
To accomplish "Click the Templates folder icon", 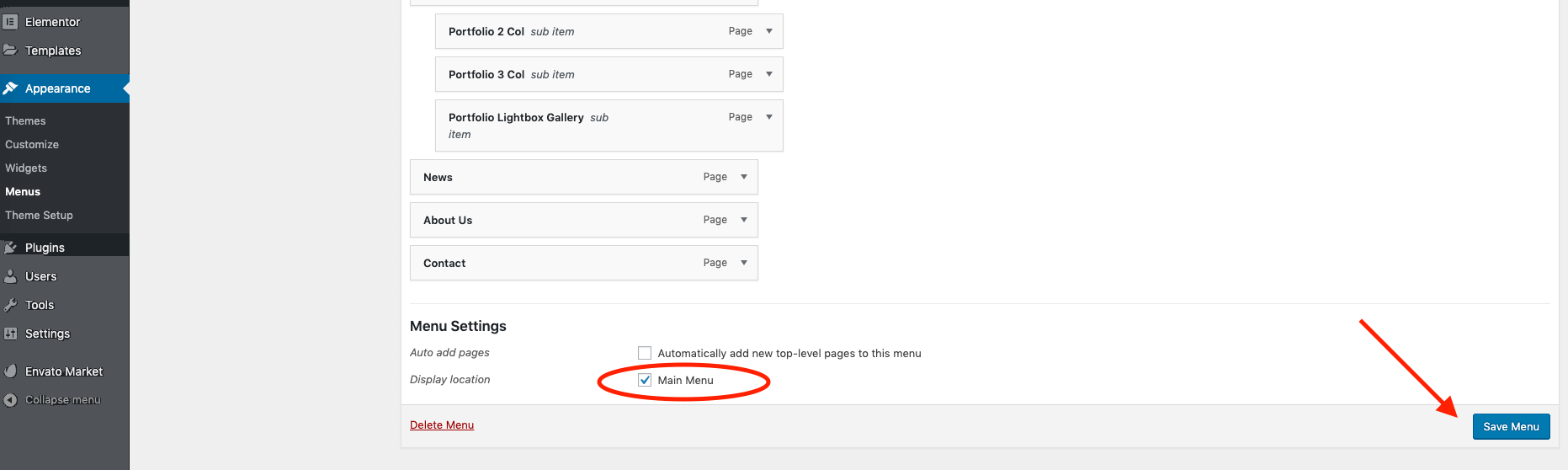I will click(10, 51).
